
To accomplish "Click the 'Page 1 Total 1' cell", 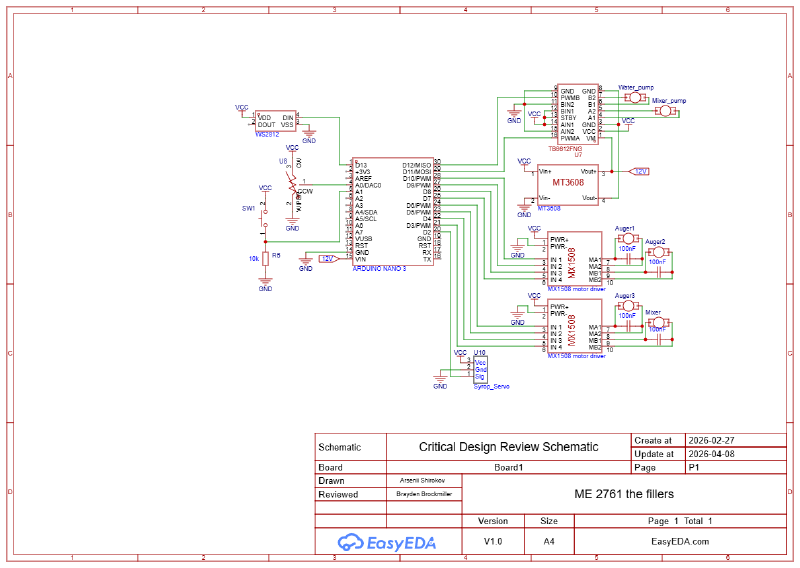I will pyautogui.click(x=680, y=521).
